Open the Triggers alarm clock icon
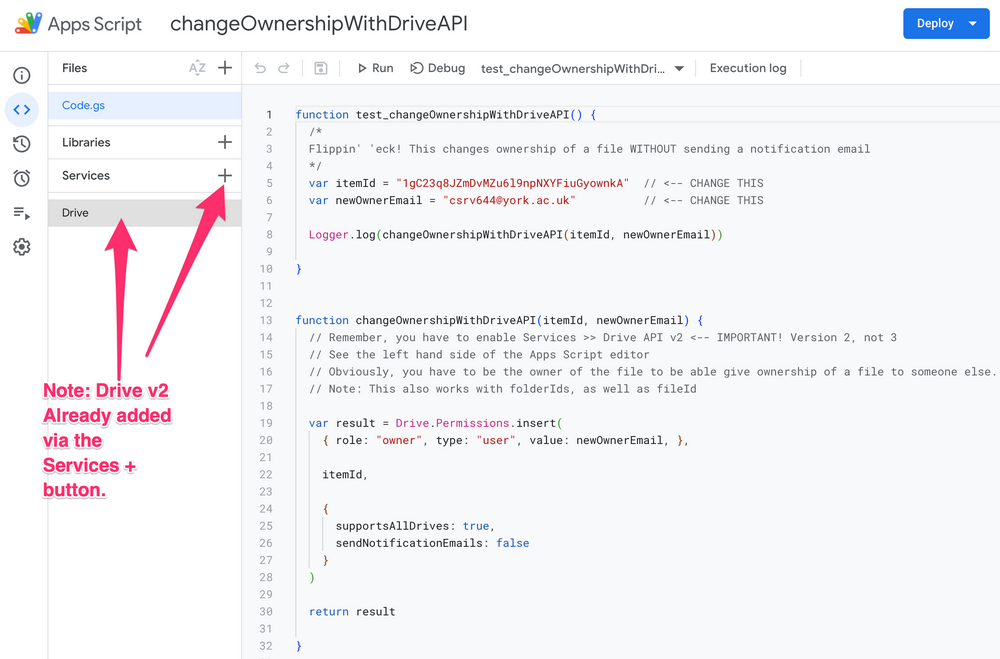 click(21, 178)
